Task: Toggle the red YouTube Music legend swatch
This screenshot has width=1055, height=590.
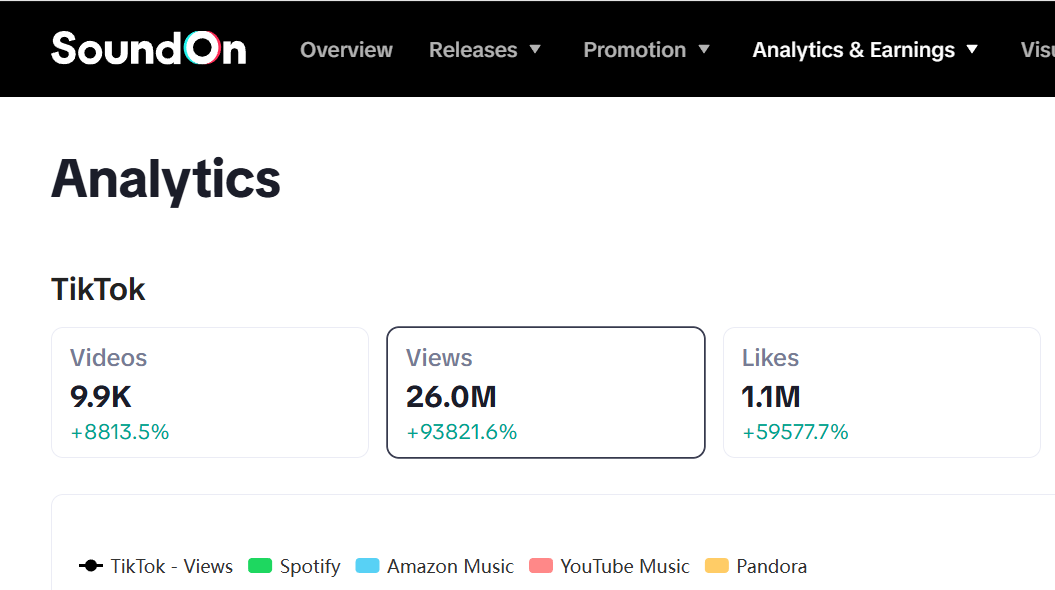Action: [541, 566]
